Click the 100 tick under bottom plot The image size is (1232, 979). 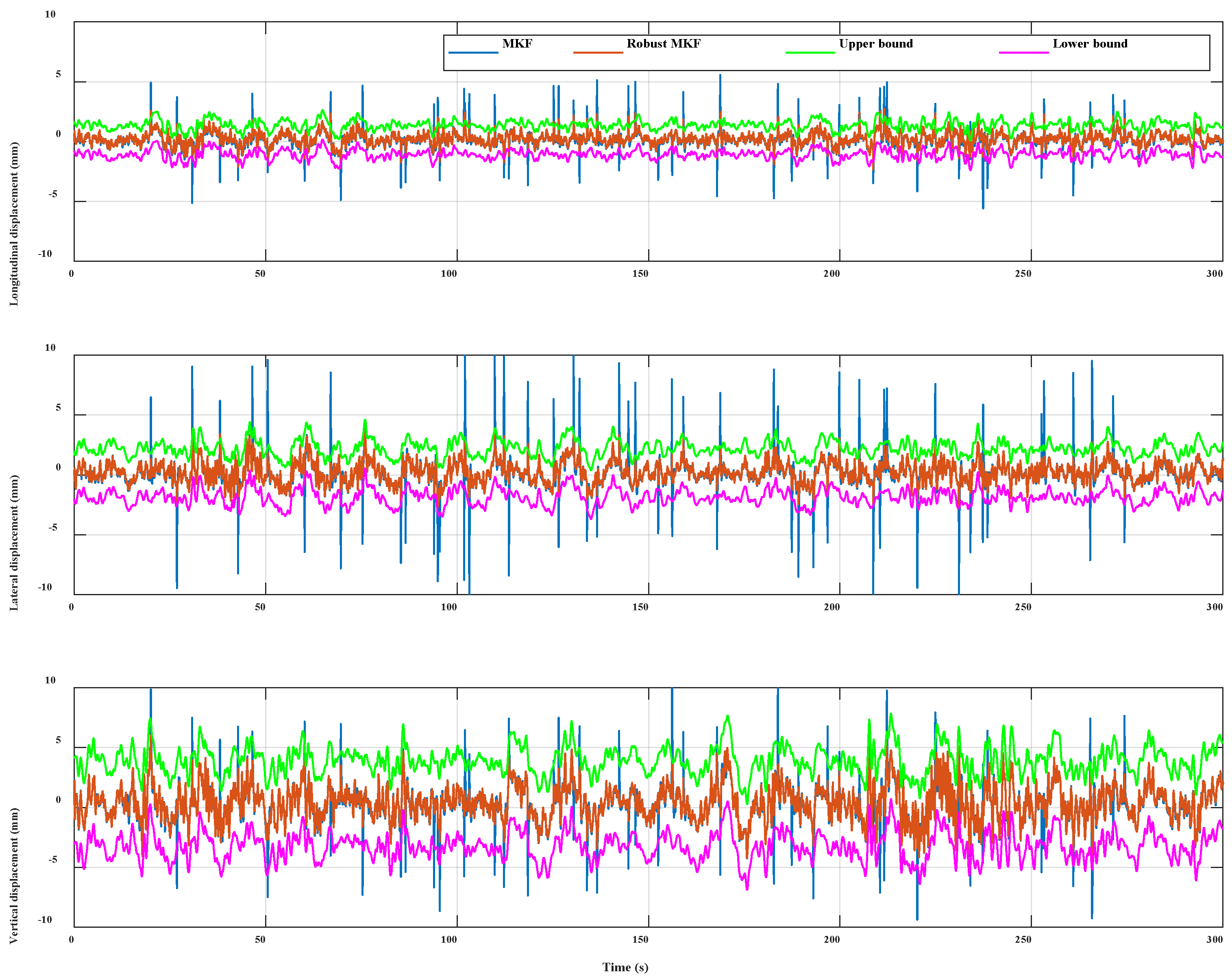[448, 940]
